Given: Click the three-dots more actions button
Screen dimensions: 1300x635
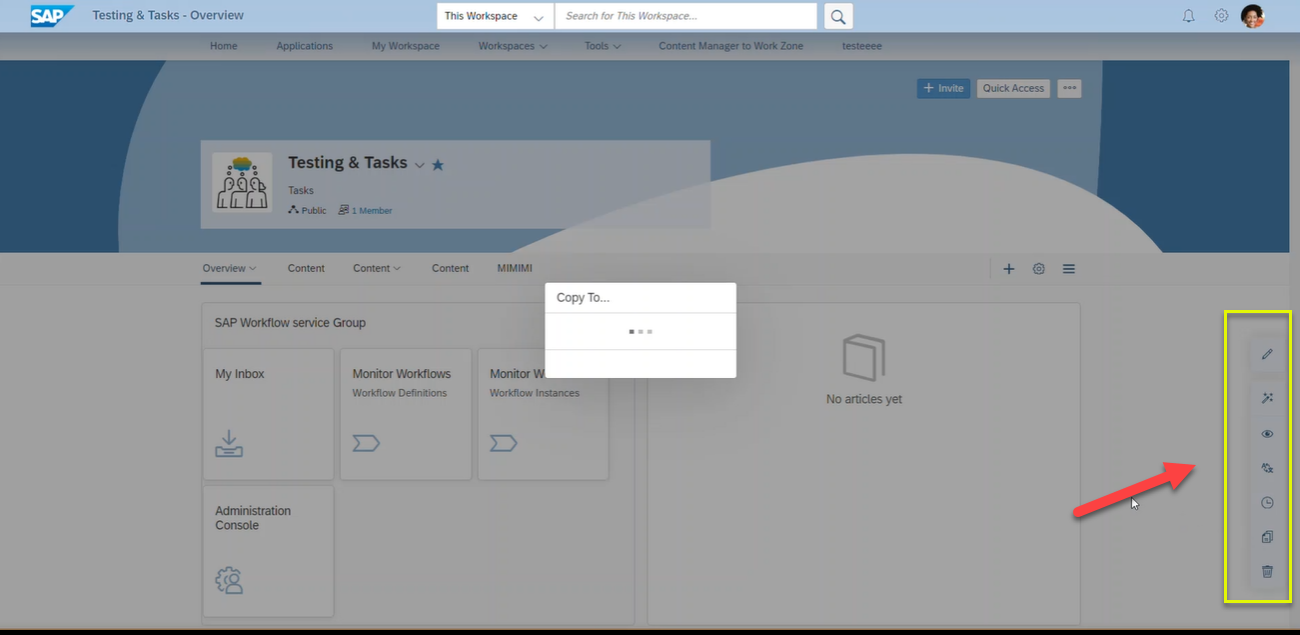Looking at the screenshot, I should 1070,88.
